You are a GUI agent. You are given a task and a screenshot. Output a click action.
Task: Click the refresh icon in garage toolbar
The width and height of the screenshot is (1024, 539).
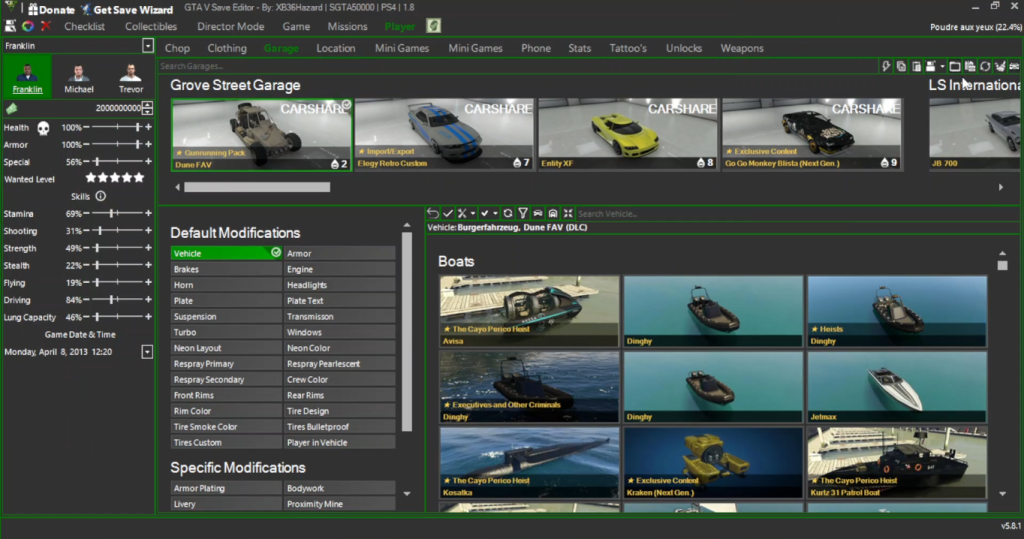[985, 66]
